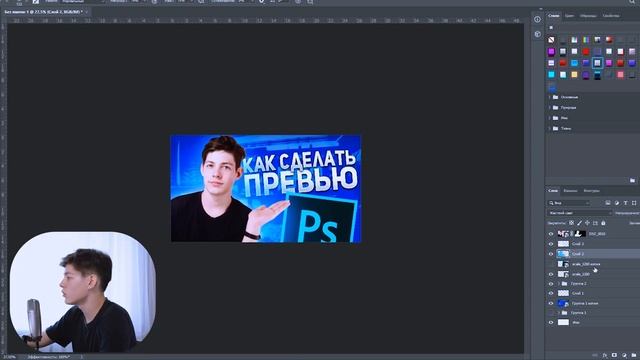Click the thumbnail preview image on the canvas

pos(266,189)
